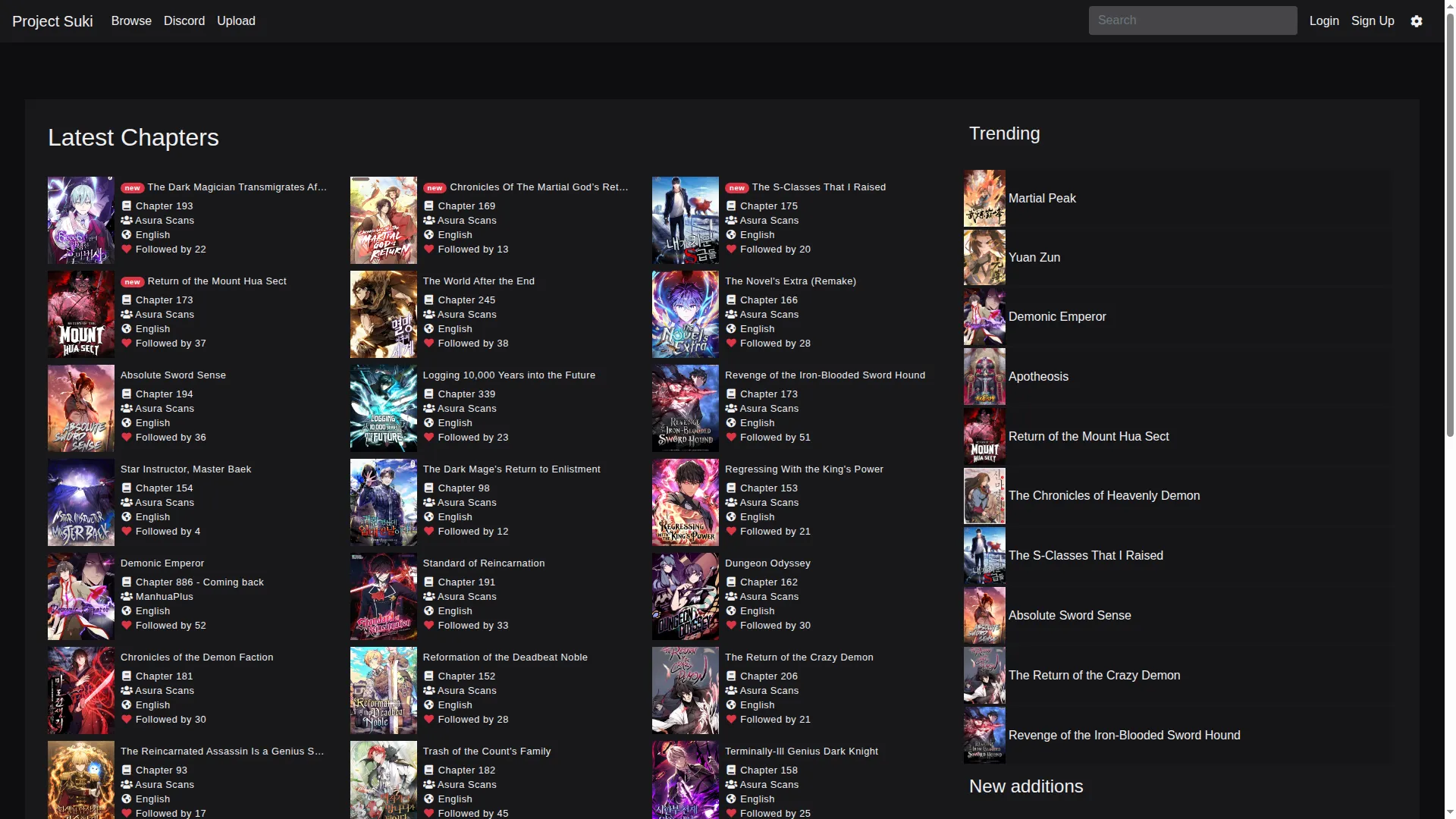Click the heart icon for Absolute Sword Sense
Viewport: 1456px width, 819px height.
pos(127,438)
